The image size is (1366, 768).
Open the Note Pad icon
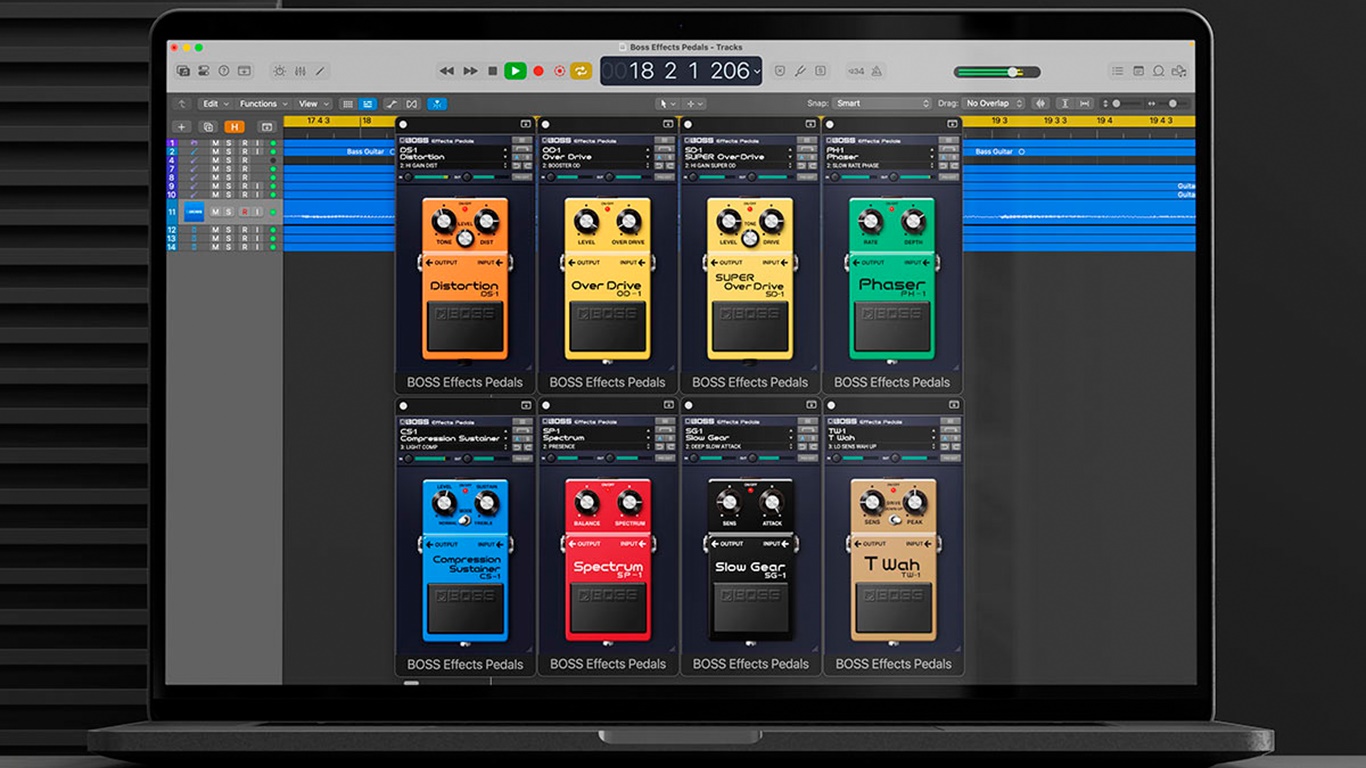(1138, 71)
